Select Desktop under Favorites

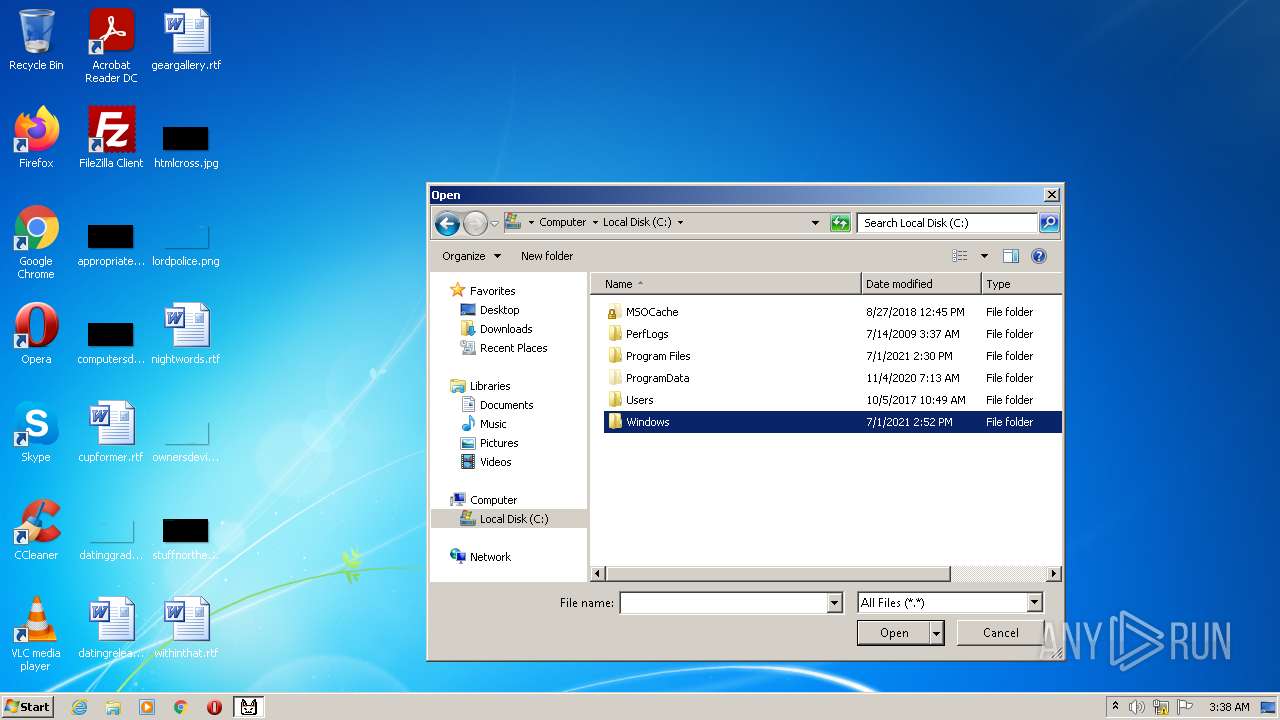pos(490,310)
